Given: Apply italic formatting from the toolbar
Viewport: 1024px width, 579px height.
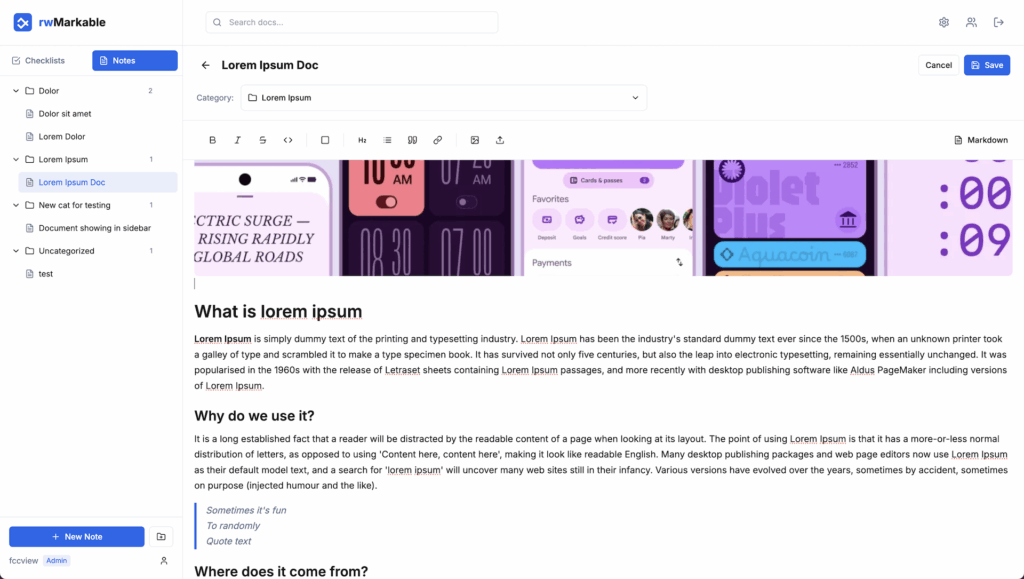Looking at the screenshot, I should (x=237, y=140).
